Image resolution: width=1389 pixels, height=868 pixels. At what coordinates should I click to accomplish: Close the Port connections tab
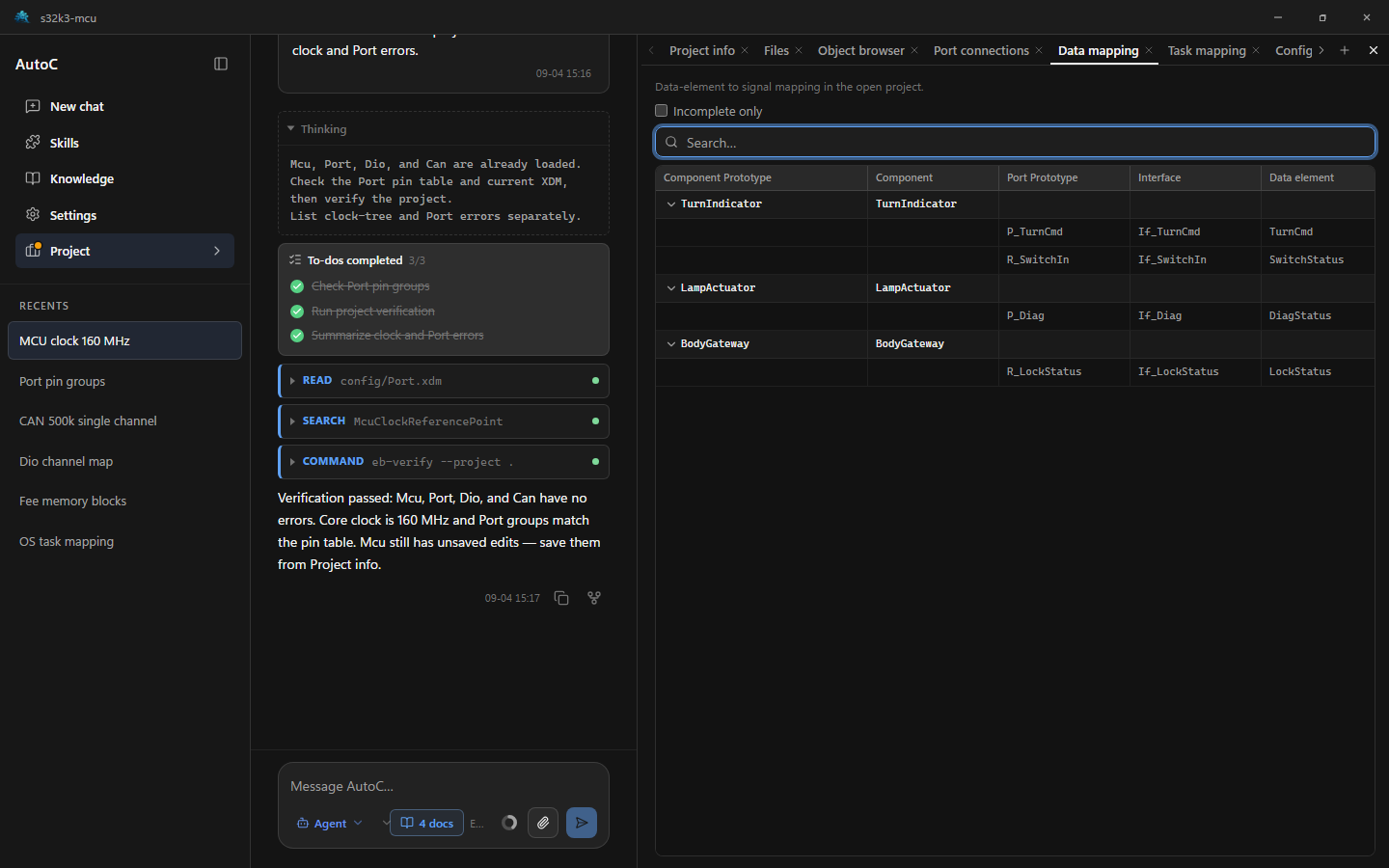[x=1039, y=50]
